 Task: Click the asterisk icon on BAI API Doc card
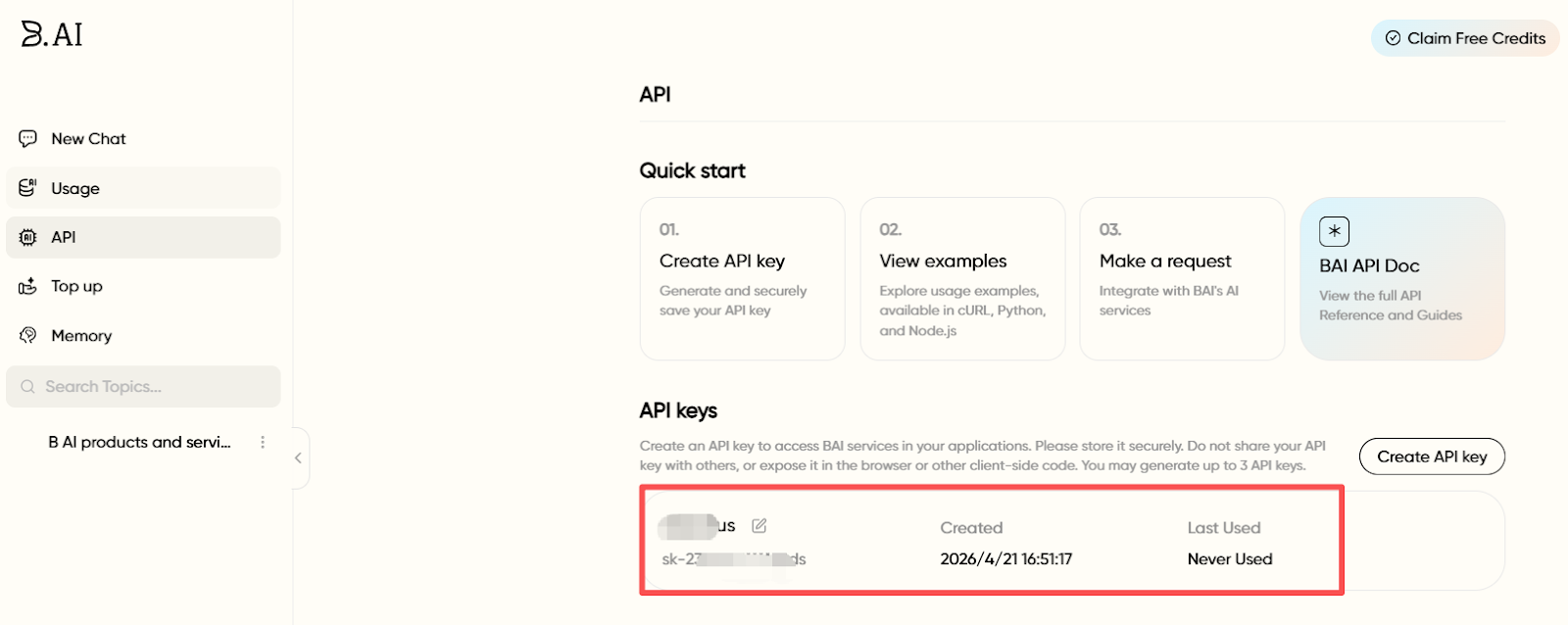tap(1334, 231)
